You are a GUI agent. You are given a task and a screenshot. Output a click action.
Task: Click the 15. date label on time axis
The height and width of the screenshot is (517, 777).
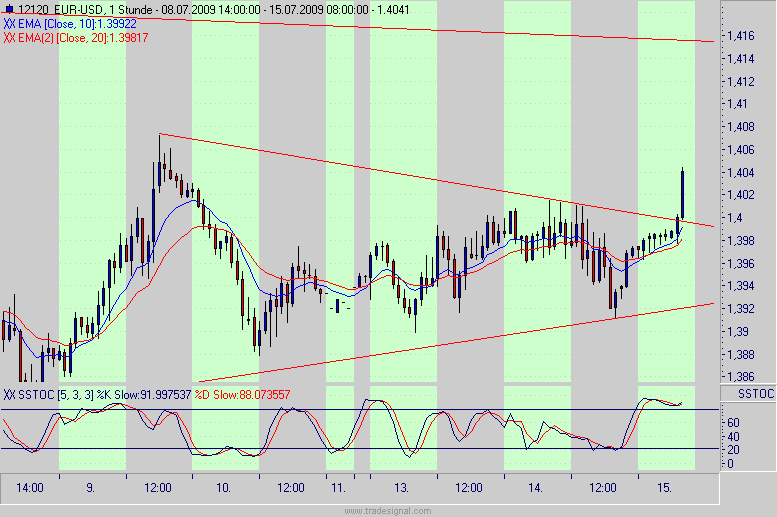pyautogui.click(x=665, y=488)
